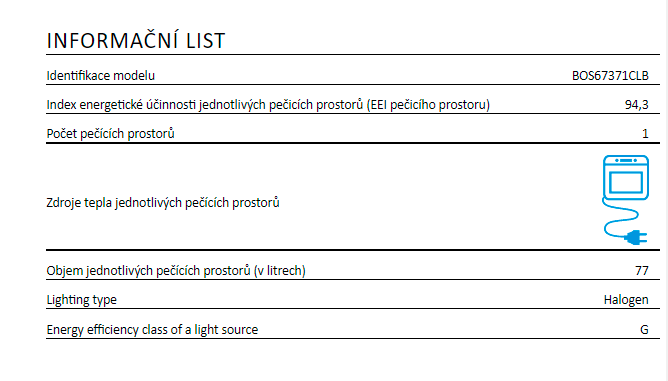Click the volume value 77
Viewport: 668px width, 381px height.
tap(642, 271)
